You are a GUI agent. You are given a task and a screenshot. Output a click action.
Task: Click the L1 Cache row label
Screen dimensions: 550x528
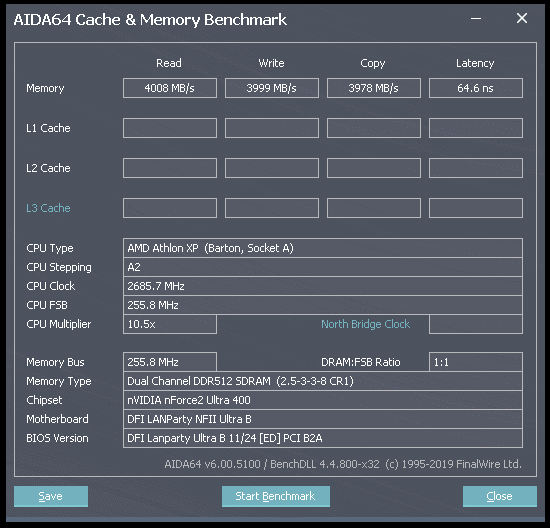pyautogui.click(x=48, y=128)
